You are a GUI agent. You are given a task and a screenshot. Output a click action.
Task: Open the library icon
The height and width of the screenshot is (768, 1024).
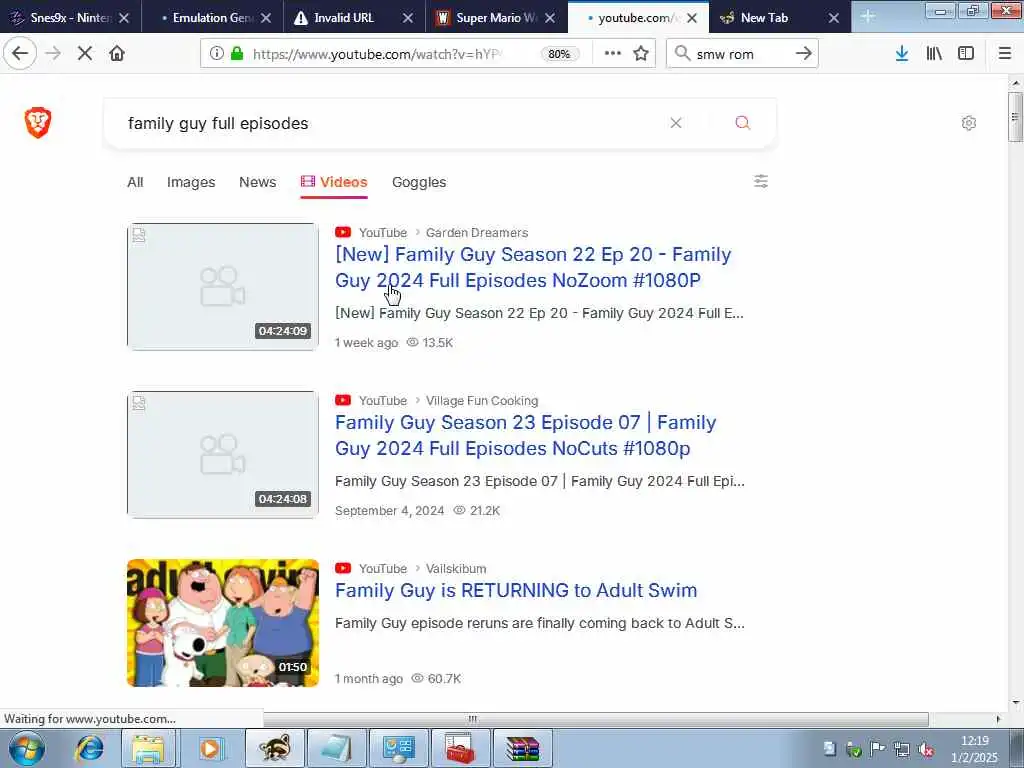934,54
